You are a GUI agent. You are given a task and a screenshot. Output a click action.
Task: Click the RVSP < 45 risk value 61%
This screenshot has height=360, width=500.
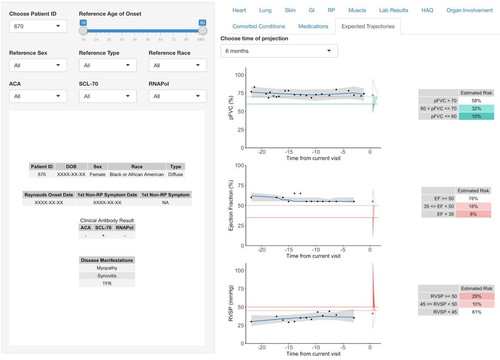pyautogui.click(x=477, y=312)
